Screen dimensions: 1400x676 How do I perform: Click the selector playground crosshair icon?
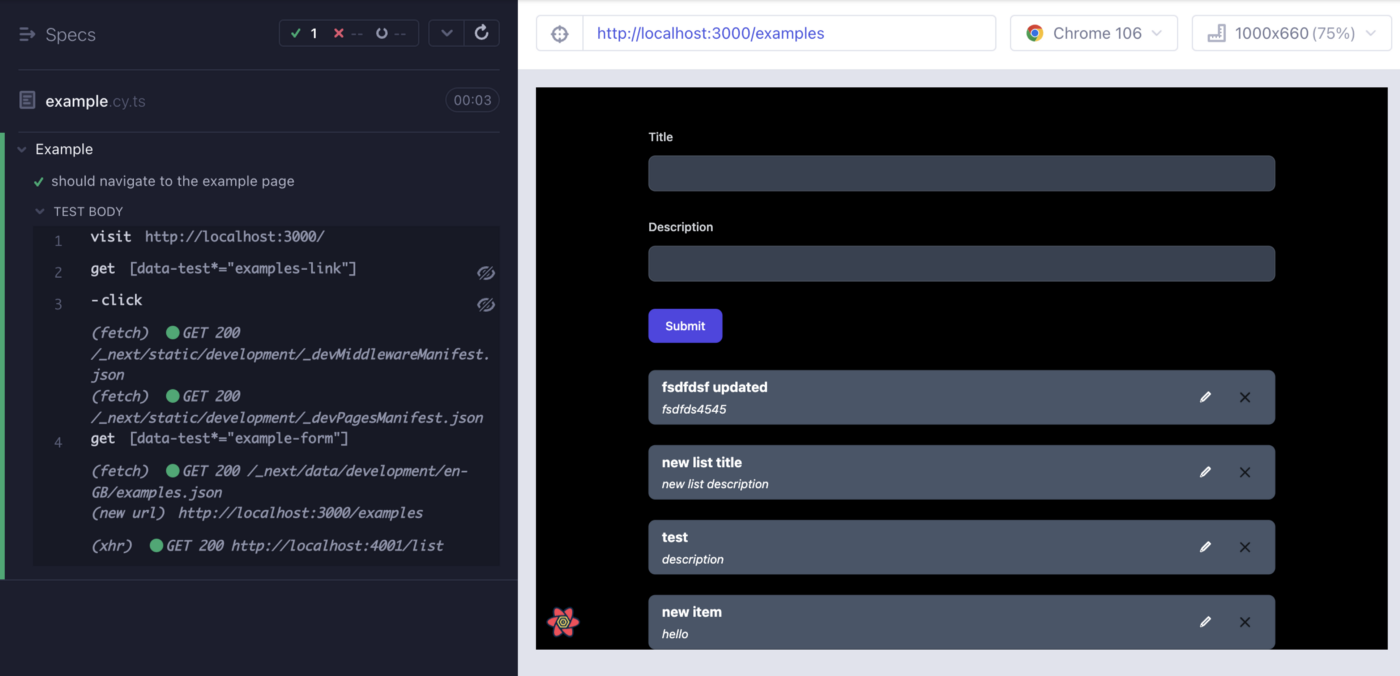click(560, 33)
